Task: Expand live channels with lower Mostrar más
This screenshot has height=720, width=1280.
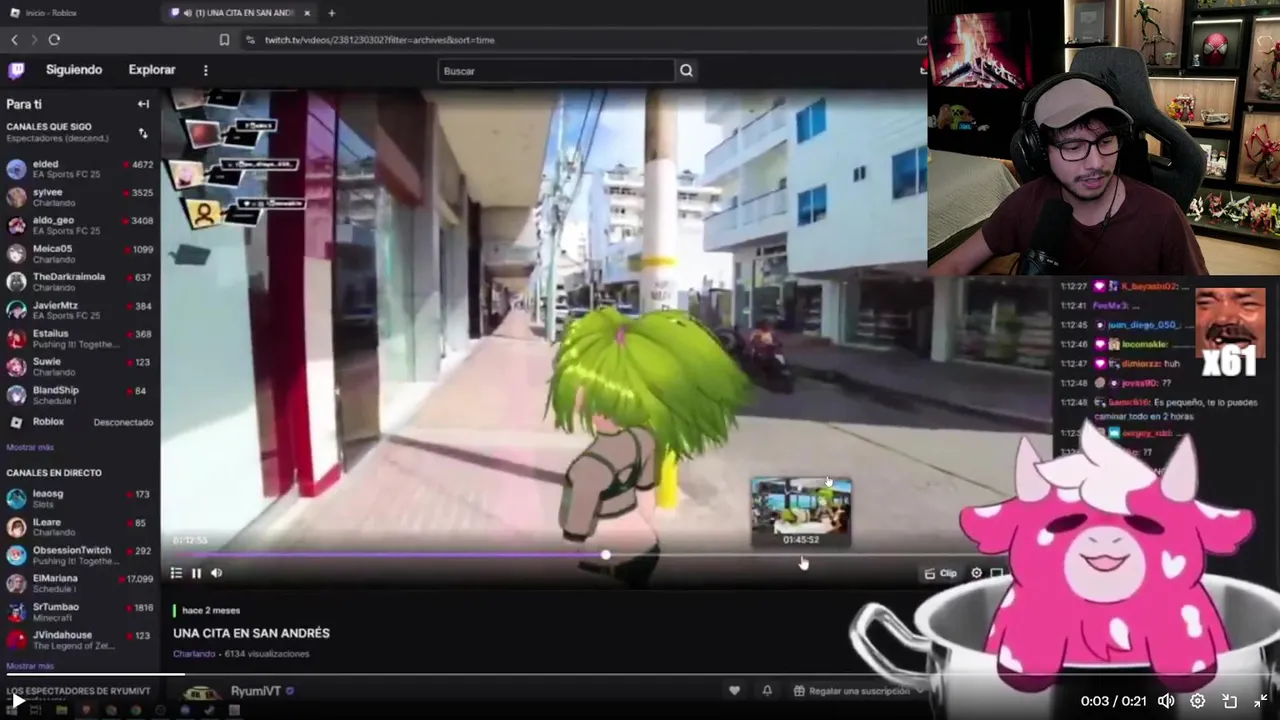Action: click(30, 666)
